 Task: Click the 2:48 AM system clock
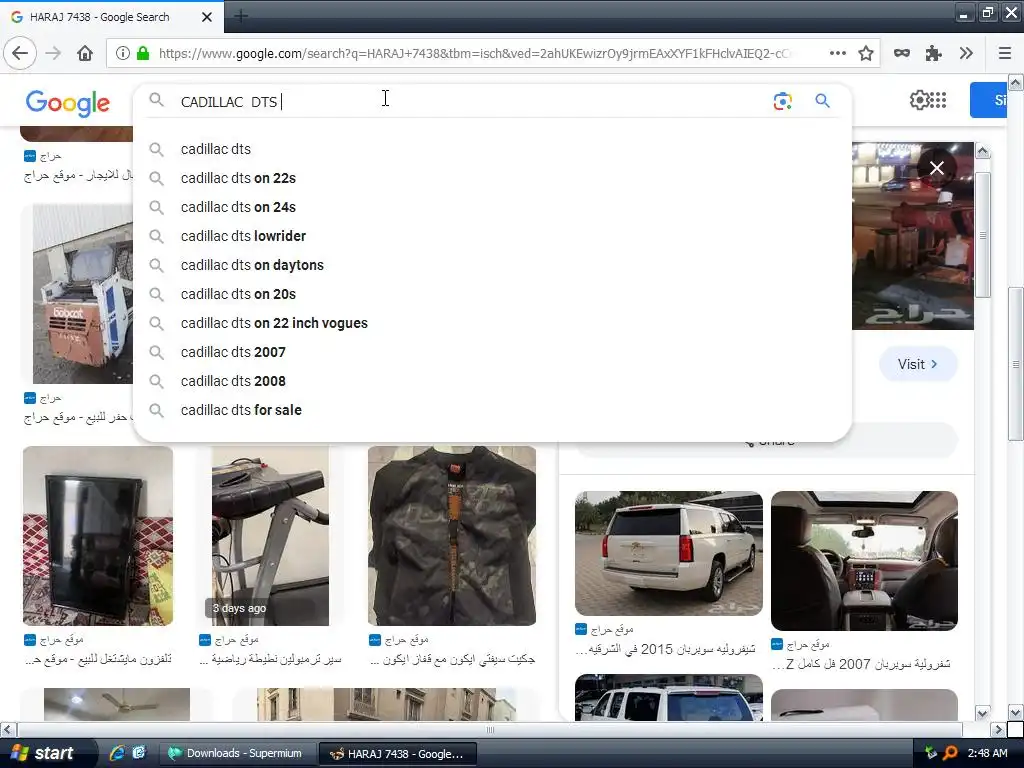coord(987,753)
